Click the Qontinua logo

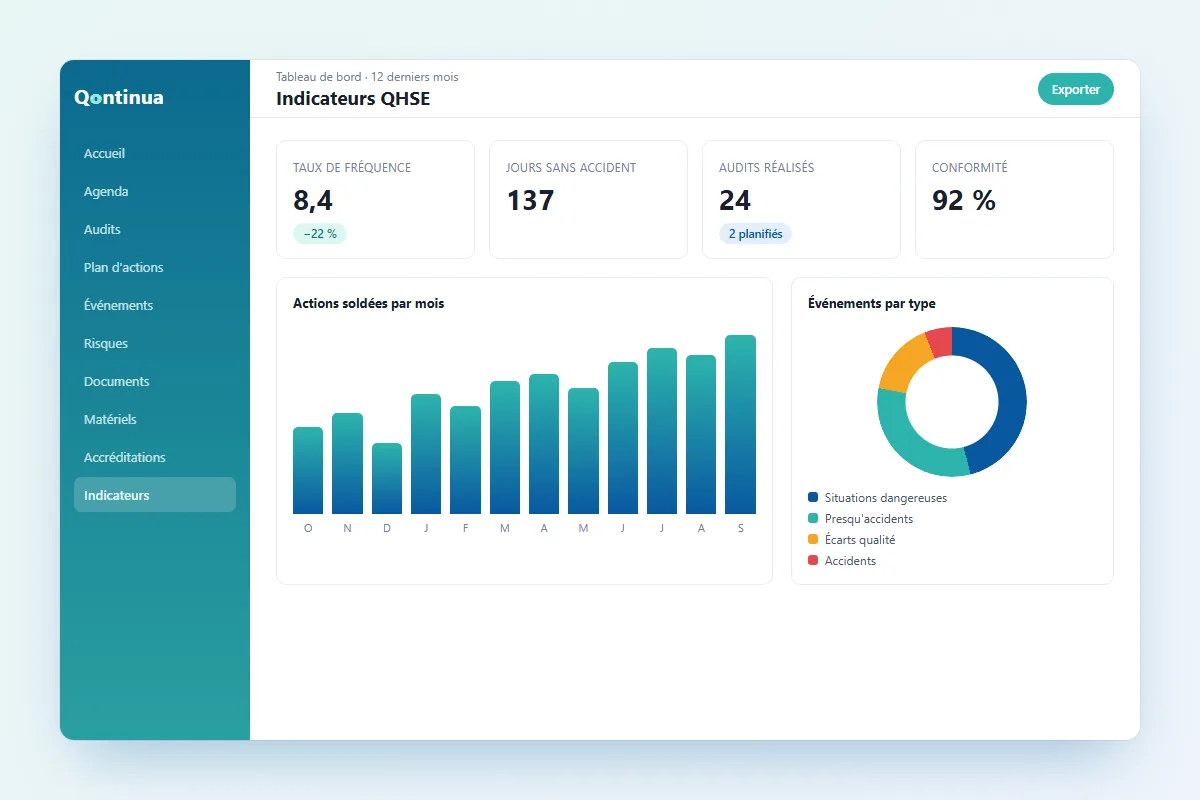point(118,97)
